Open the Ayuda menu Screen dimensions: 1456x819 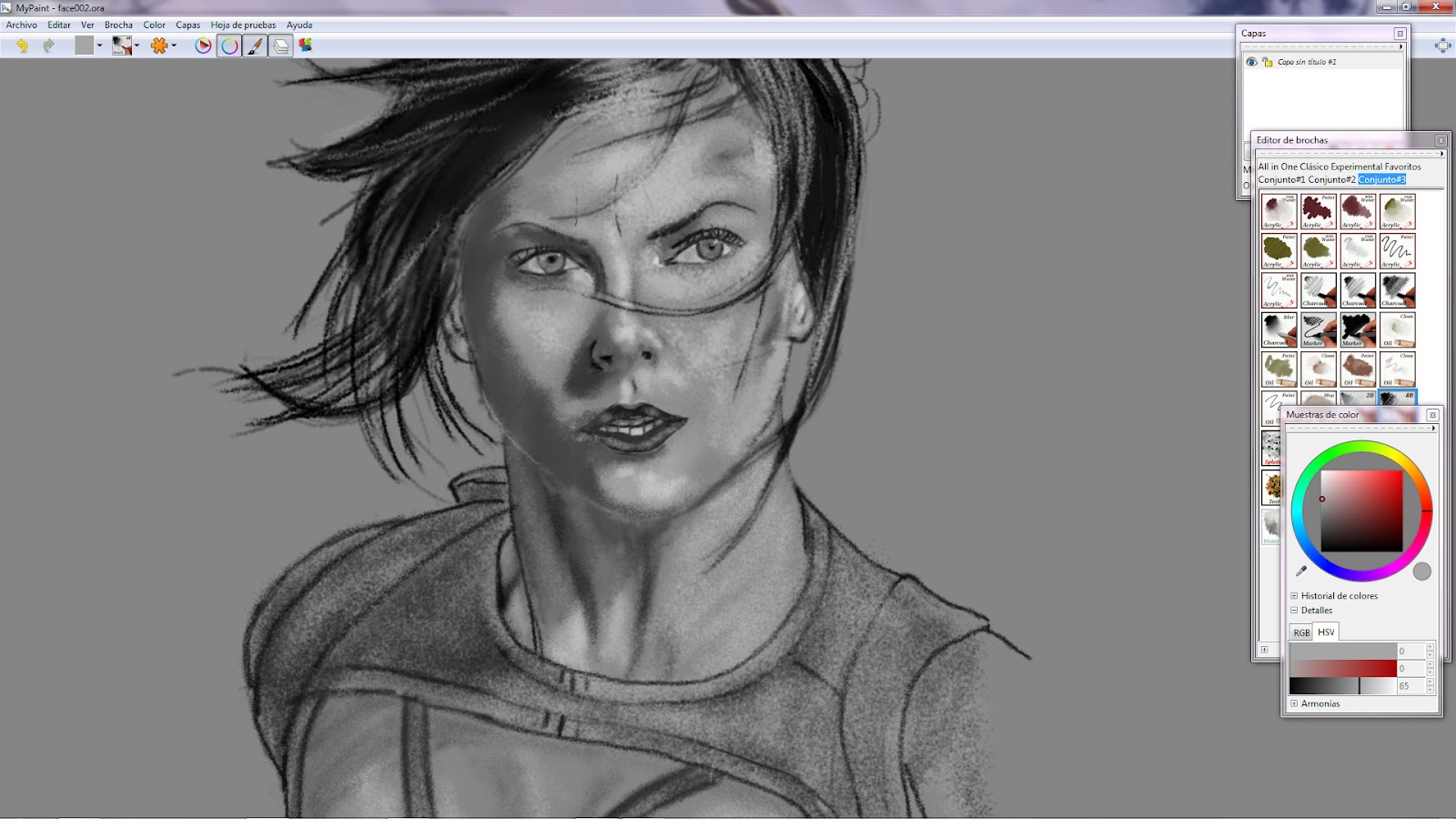point(299,25)
